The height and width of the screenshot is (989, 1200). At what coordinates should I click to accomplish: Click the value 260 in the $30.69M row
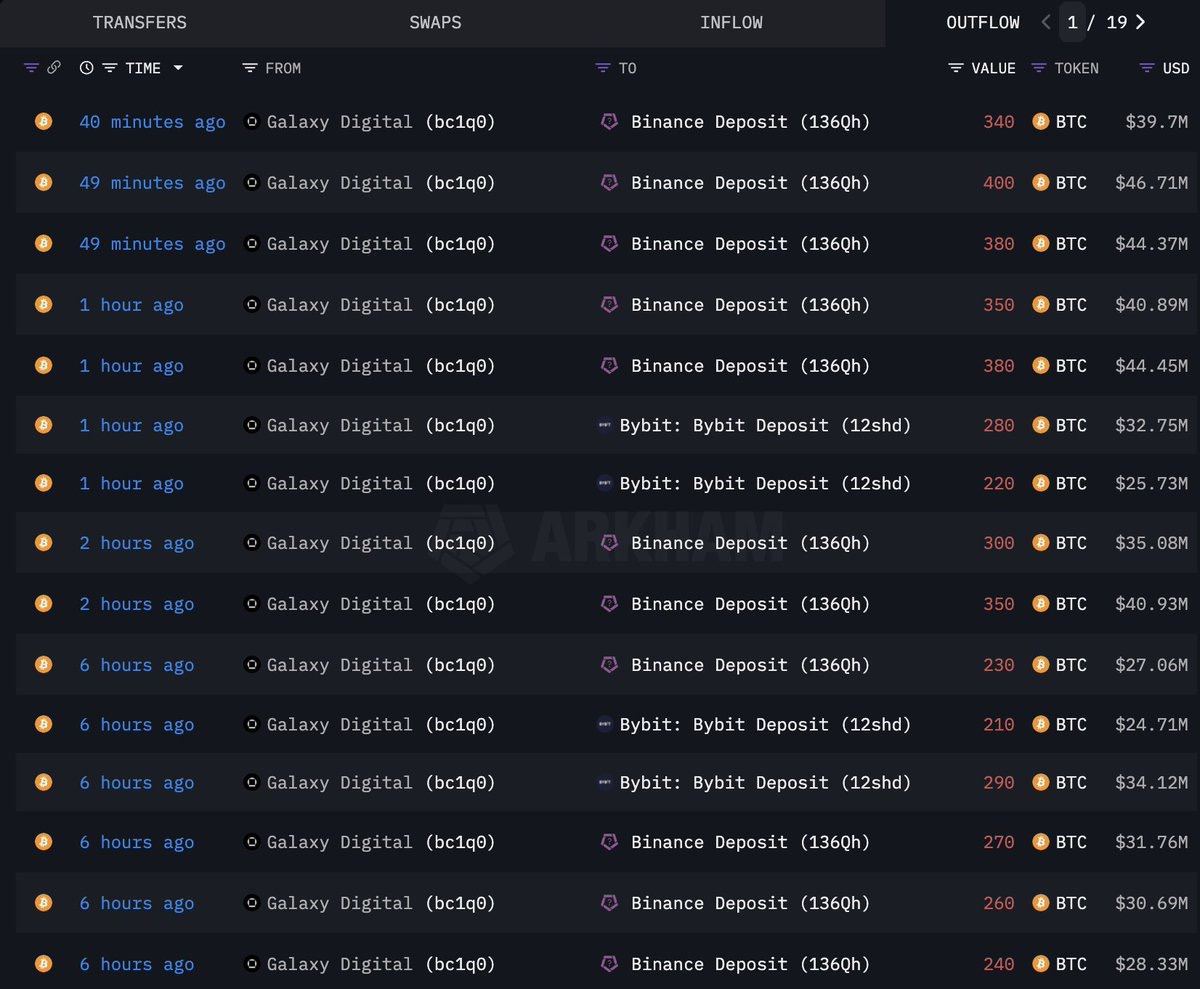(999, 903)
